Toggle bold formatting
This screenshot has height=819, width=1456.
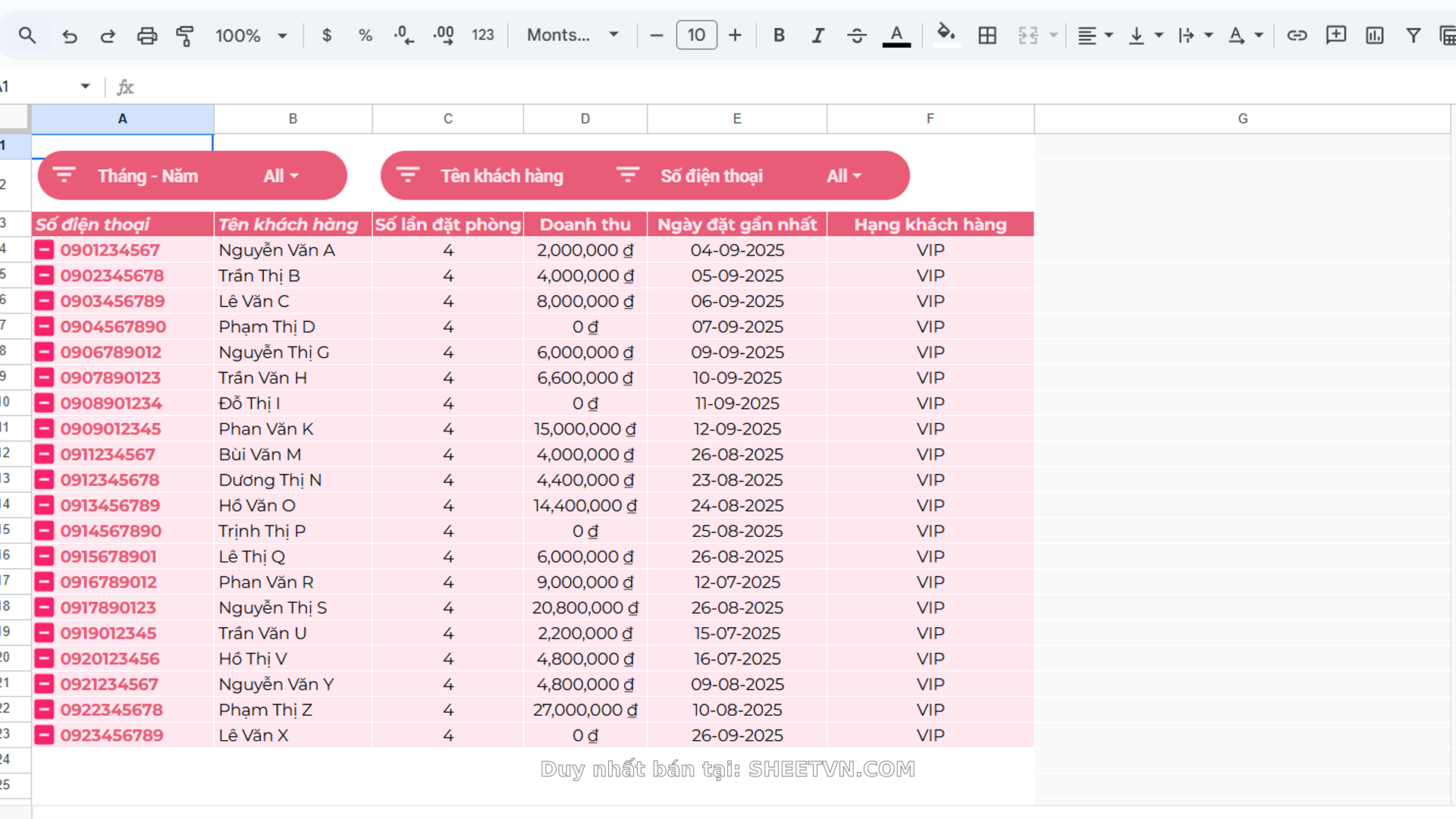coord(779,35)
